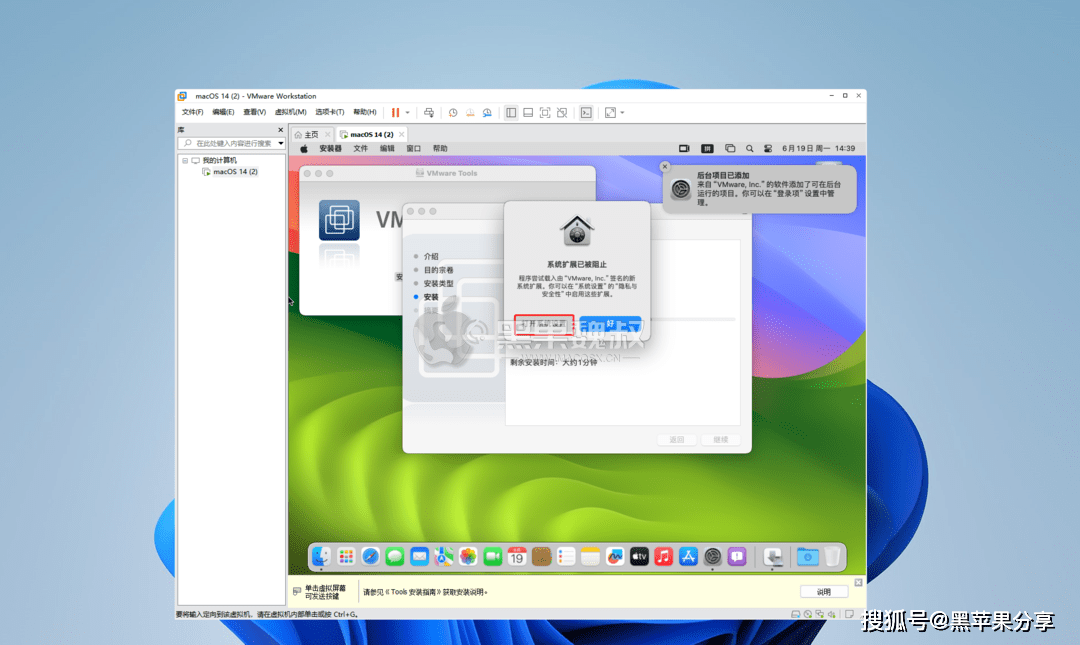Close the yellow Tools install hint bar

[858, 582]
